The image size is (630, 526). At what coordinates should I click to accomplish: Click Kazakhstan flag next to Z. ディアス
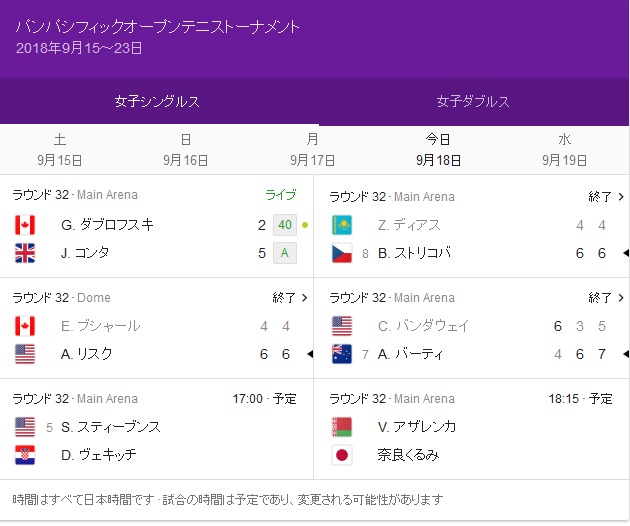[x=341, y=225]
